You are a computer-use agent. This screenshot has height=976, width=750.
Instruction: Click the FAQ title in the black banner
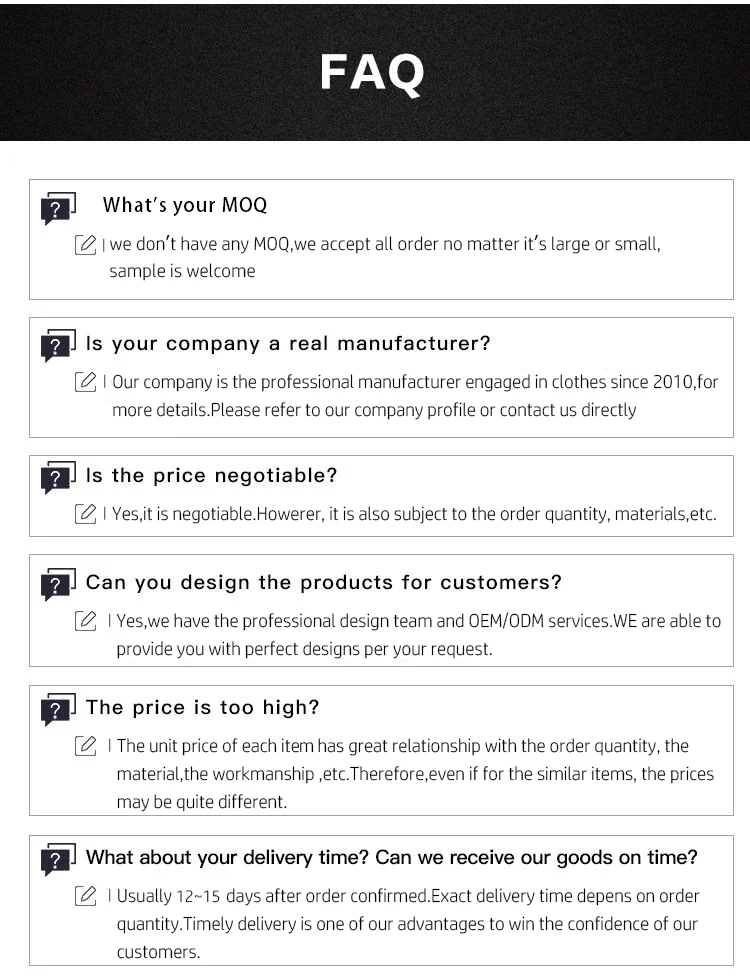(x=372, y=73)
